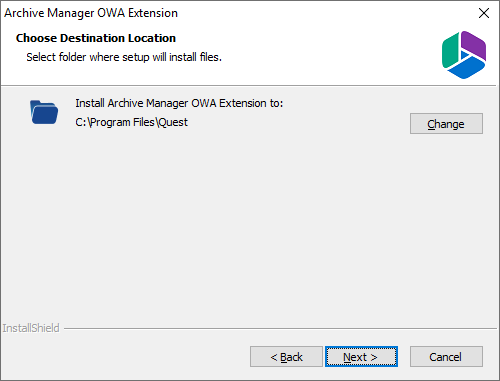Select the 'Install Archive Manager OWA Extension to:' label

tap(179, 103)
